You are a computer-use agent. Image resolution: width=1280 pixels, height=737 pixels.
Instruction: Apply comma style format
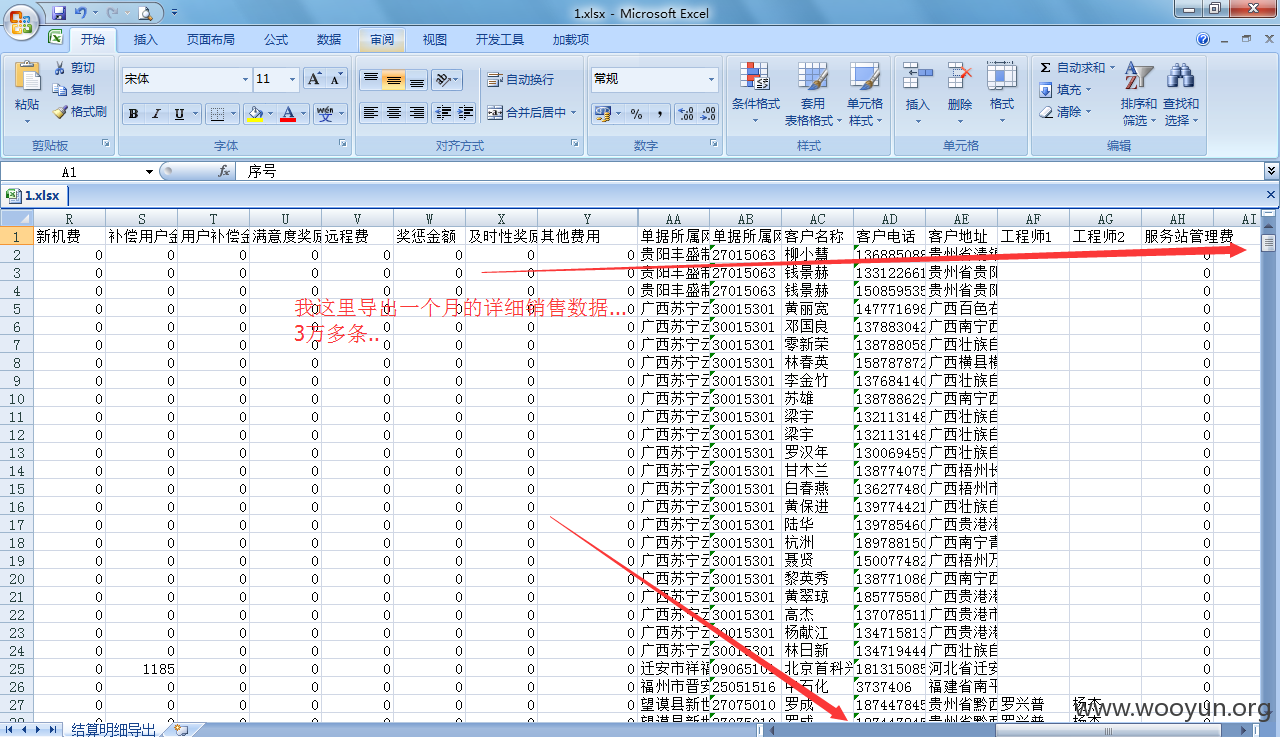click(x=660, y=114)
